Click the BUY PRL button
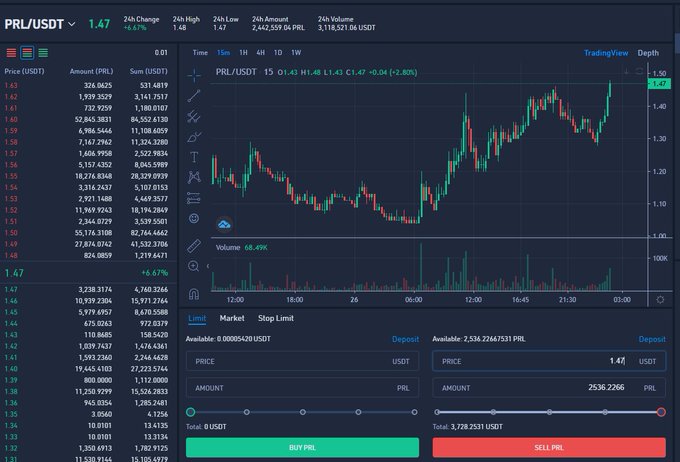The image size is (680, 462). (x=302, y=447)
